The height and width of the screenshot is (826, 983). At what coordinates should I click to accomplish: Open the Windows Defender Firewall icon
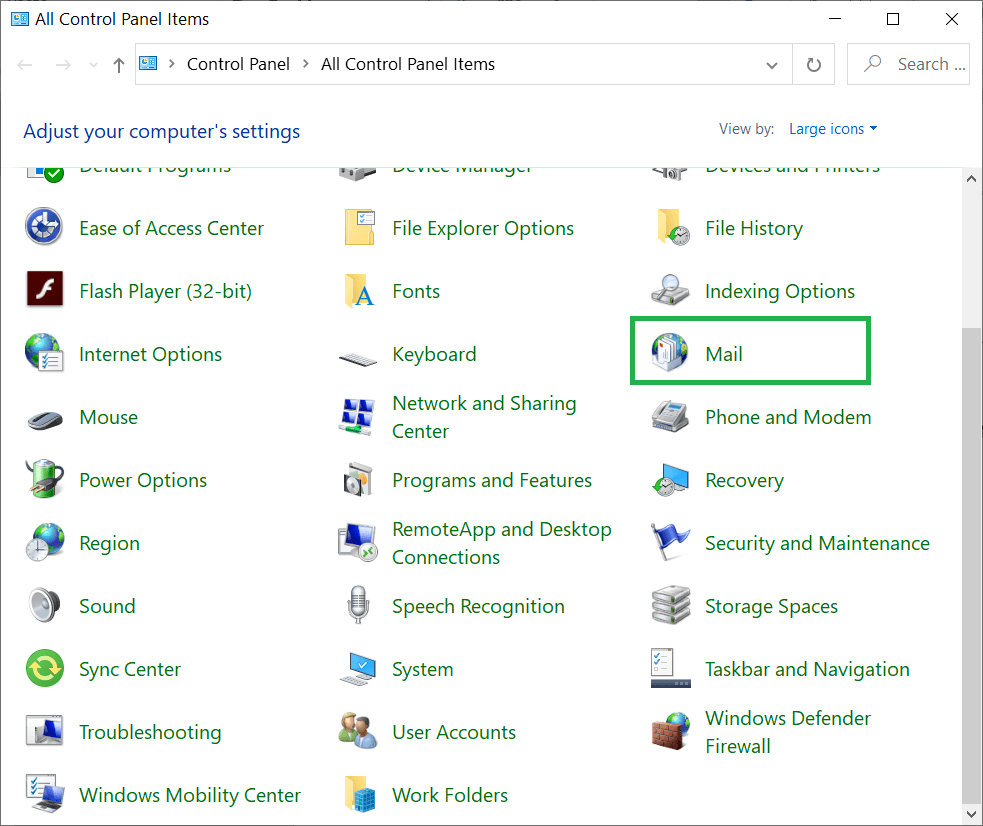(671, 731)
